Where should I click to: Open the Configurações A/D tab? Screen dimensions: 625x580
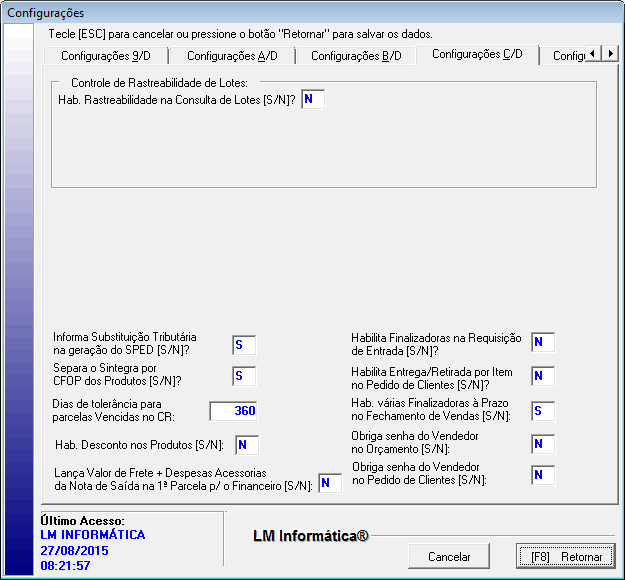click(x=231, y=56)
